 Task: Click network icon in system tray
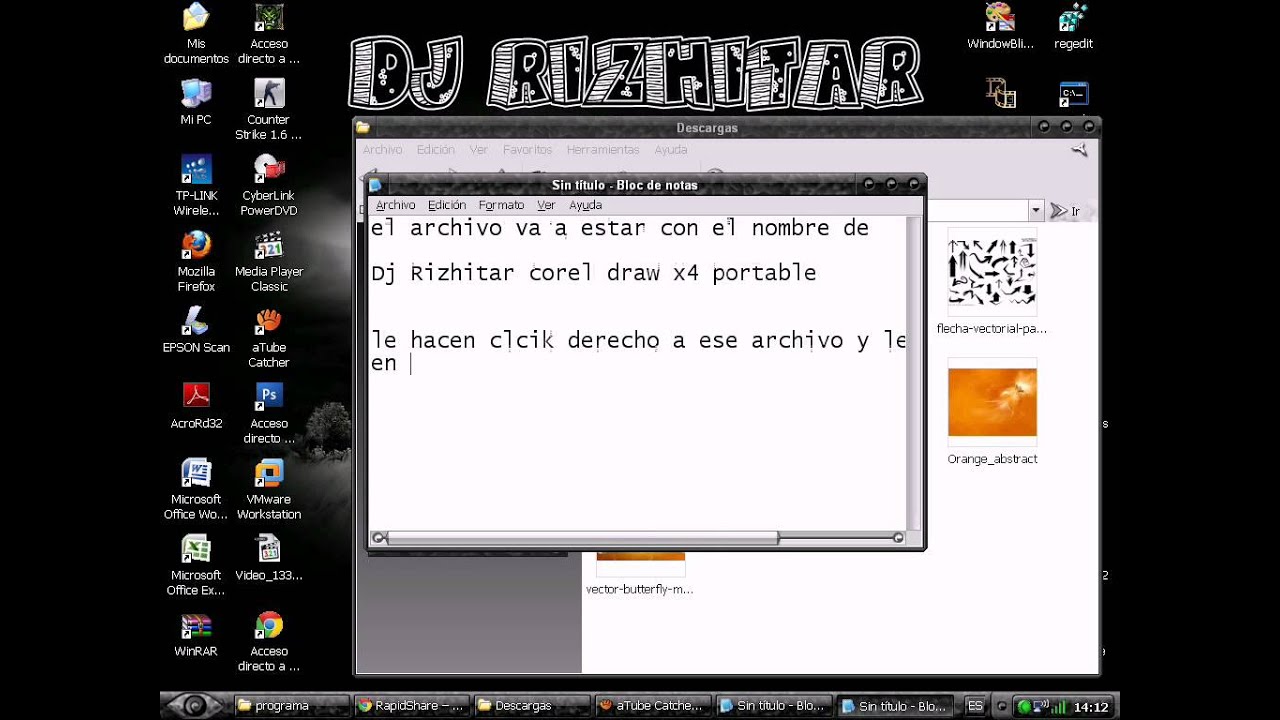coord(1040,706)
